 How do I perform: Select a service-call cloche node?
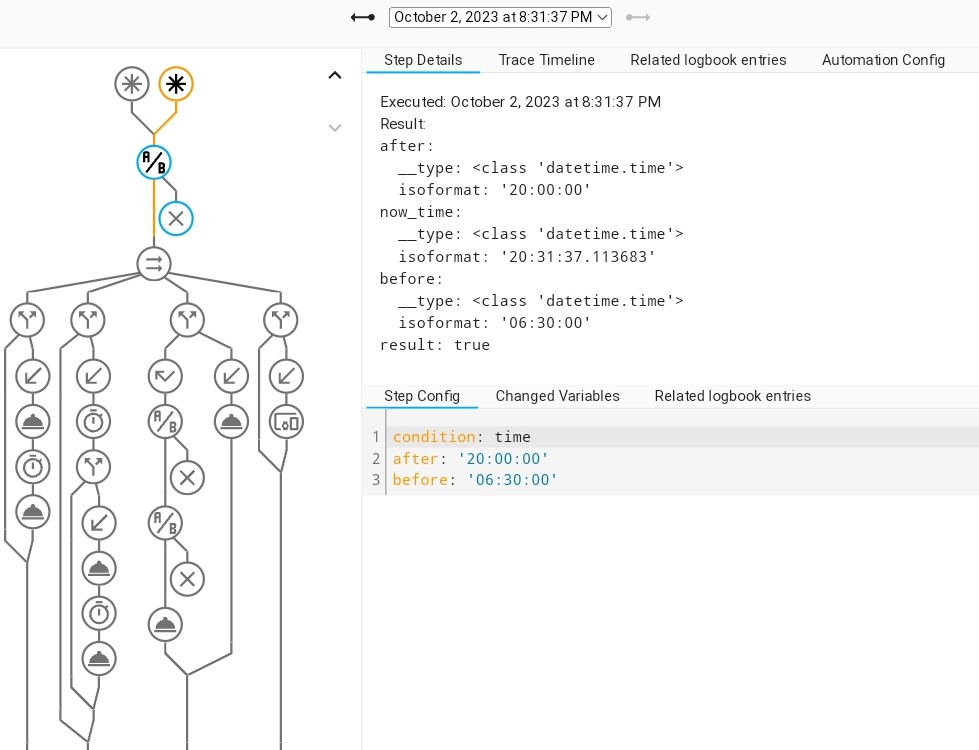coord(32,421)
